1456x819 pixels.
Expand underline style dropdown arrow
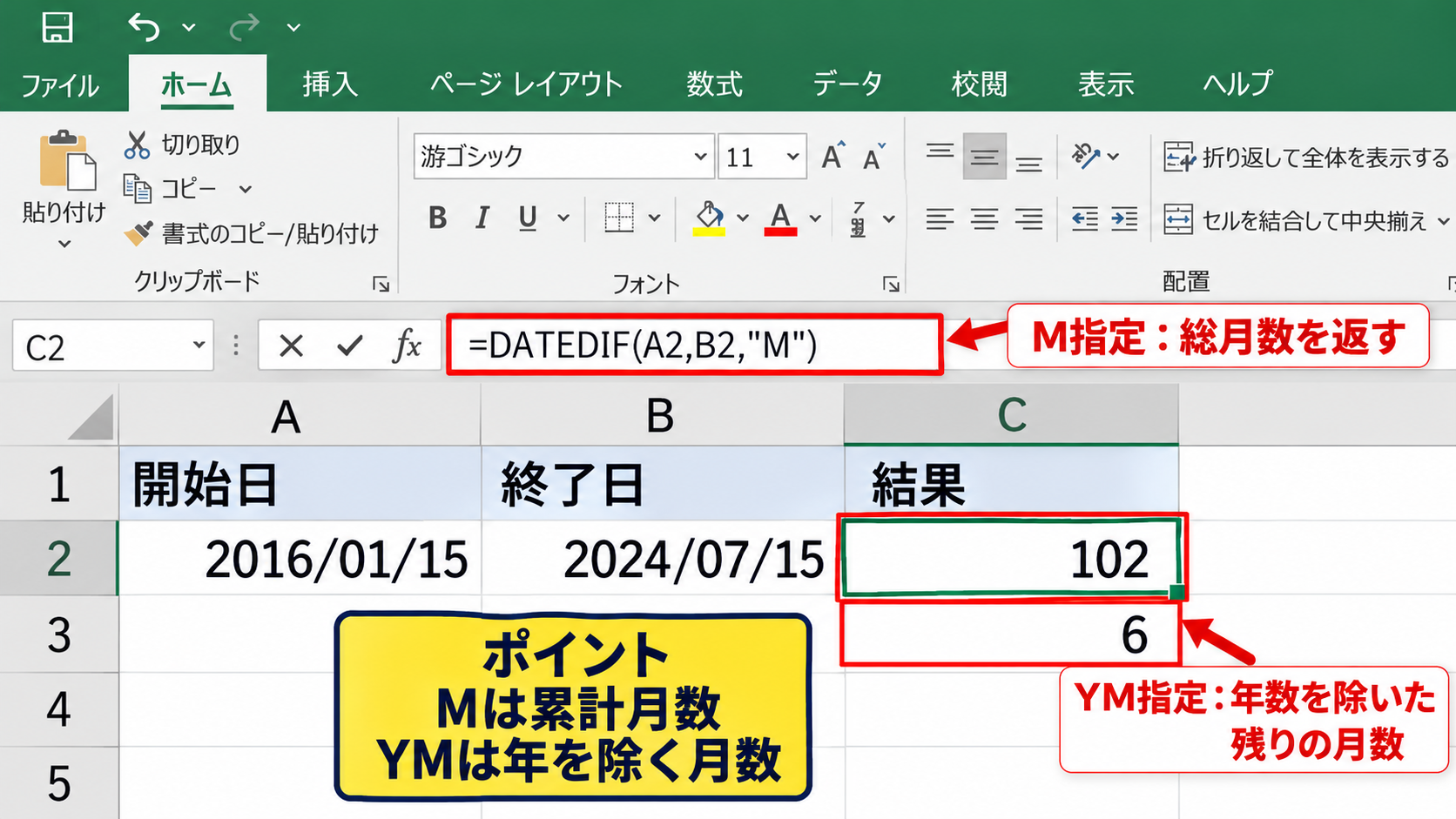tap(563, 218)
